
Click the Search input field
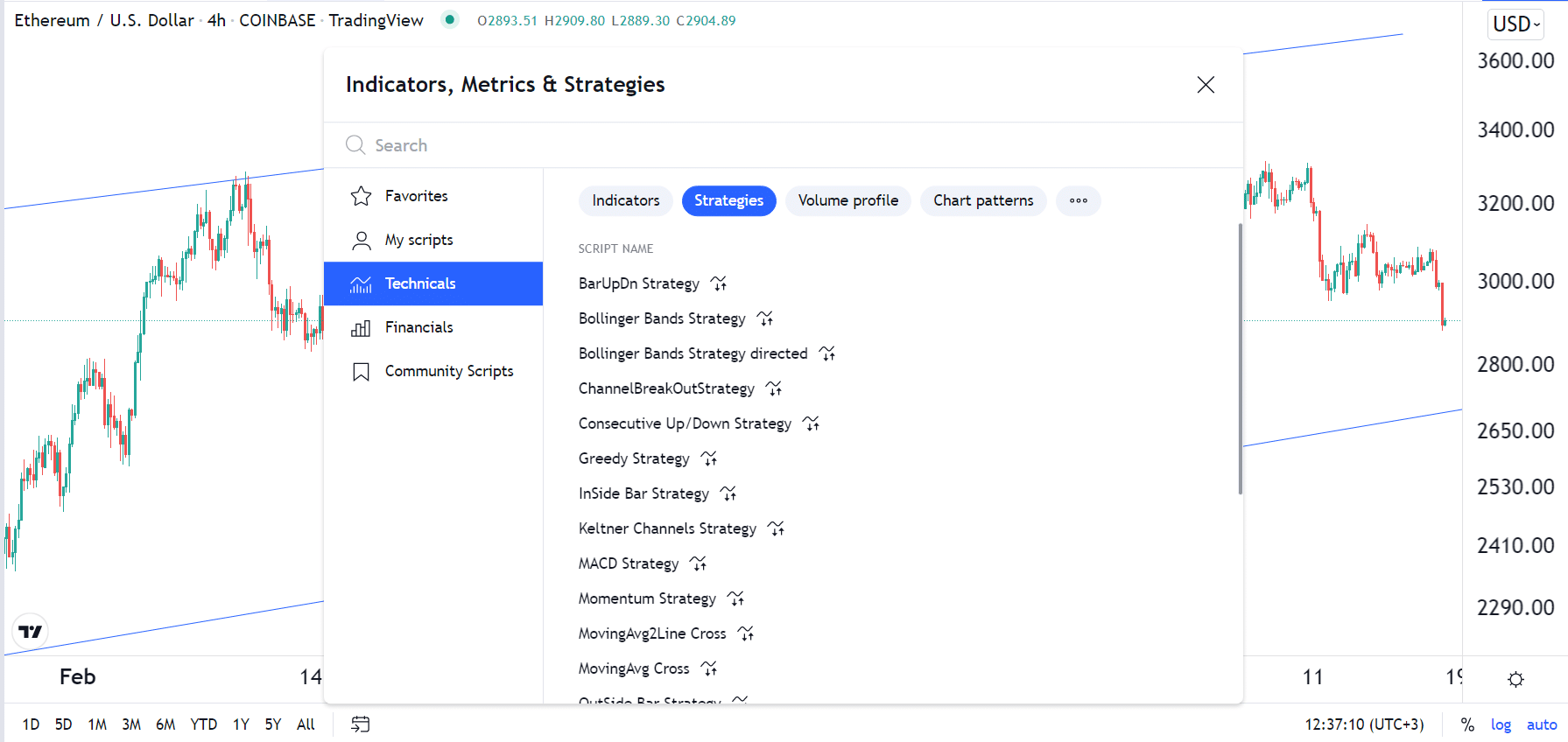784,145
